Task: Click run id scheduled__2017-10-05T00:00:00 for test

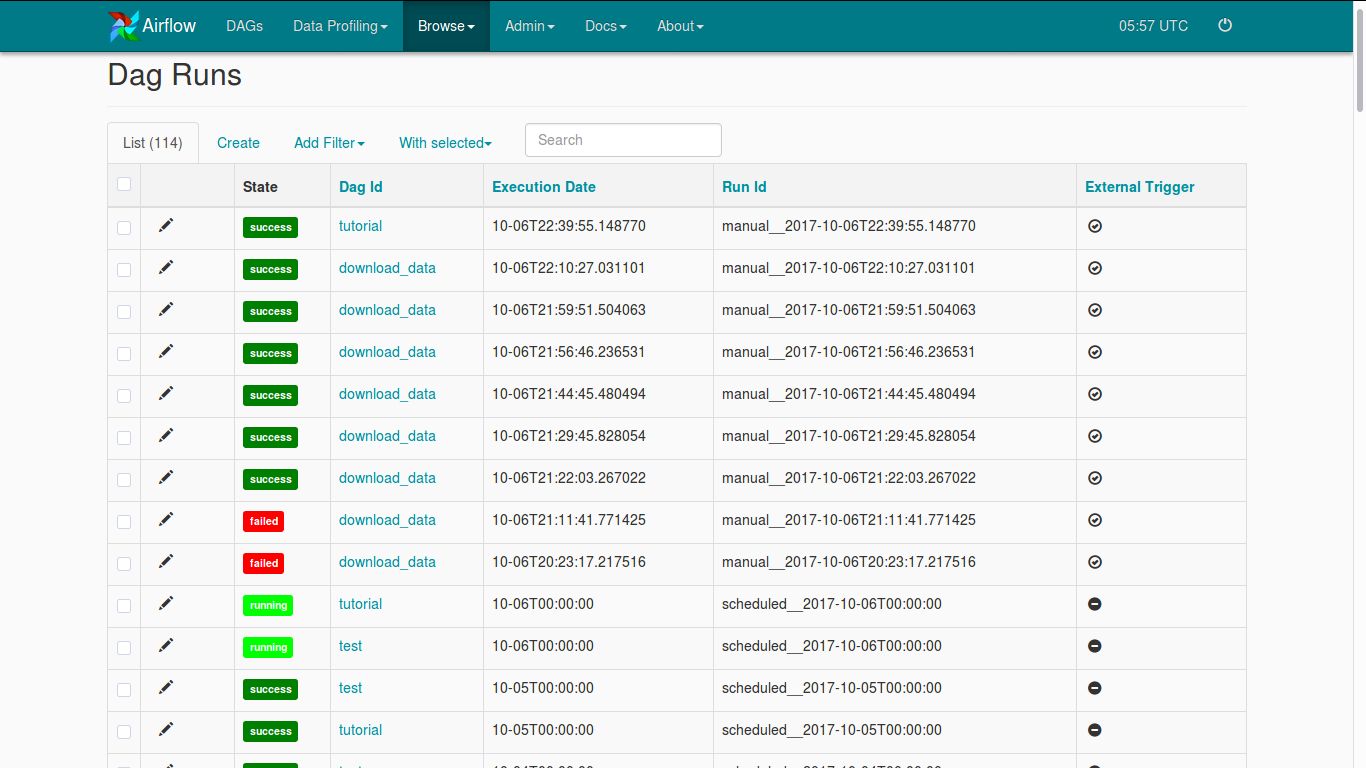Action: 832,688
